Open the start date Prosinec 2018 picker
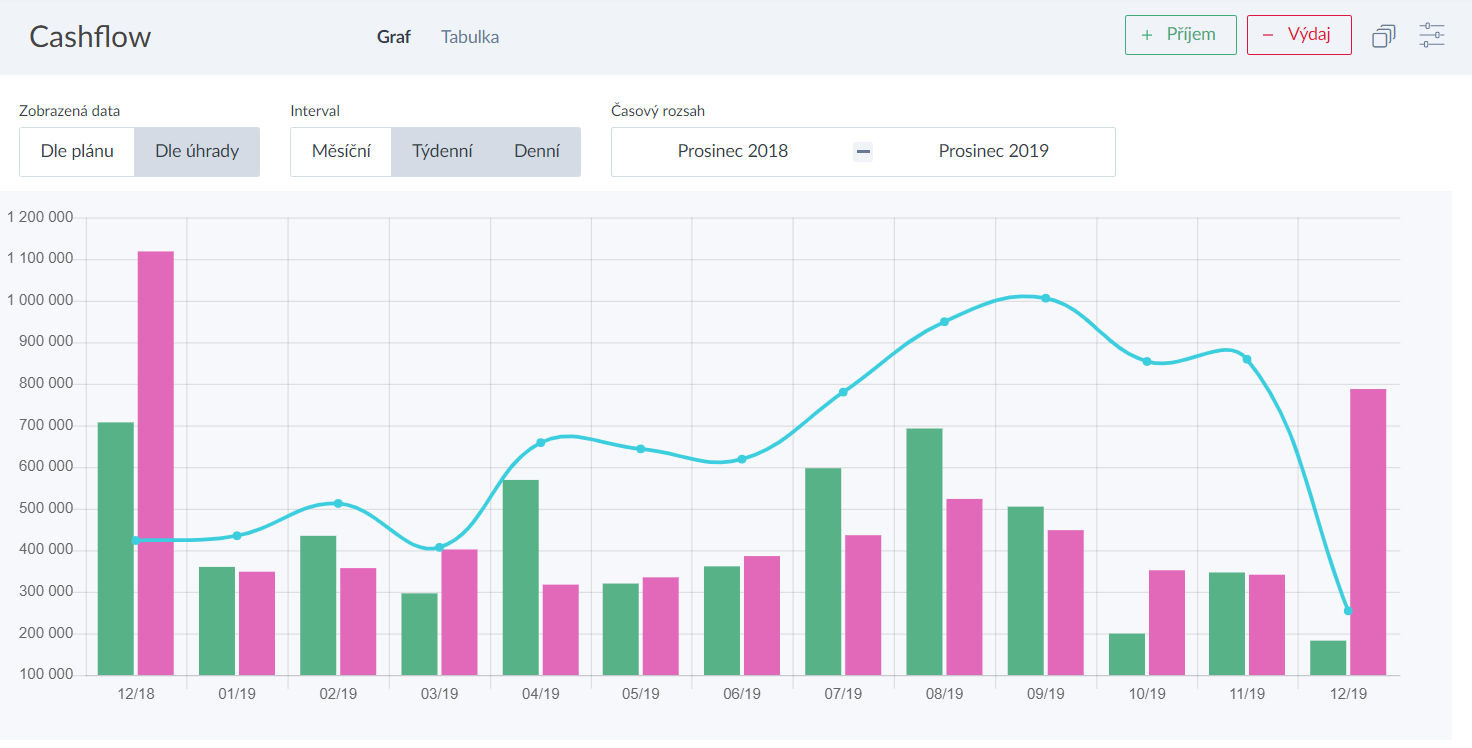 pyautogui.click(x=733, y=152)
